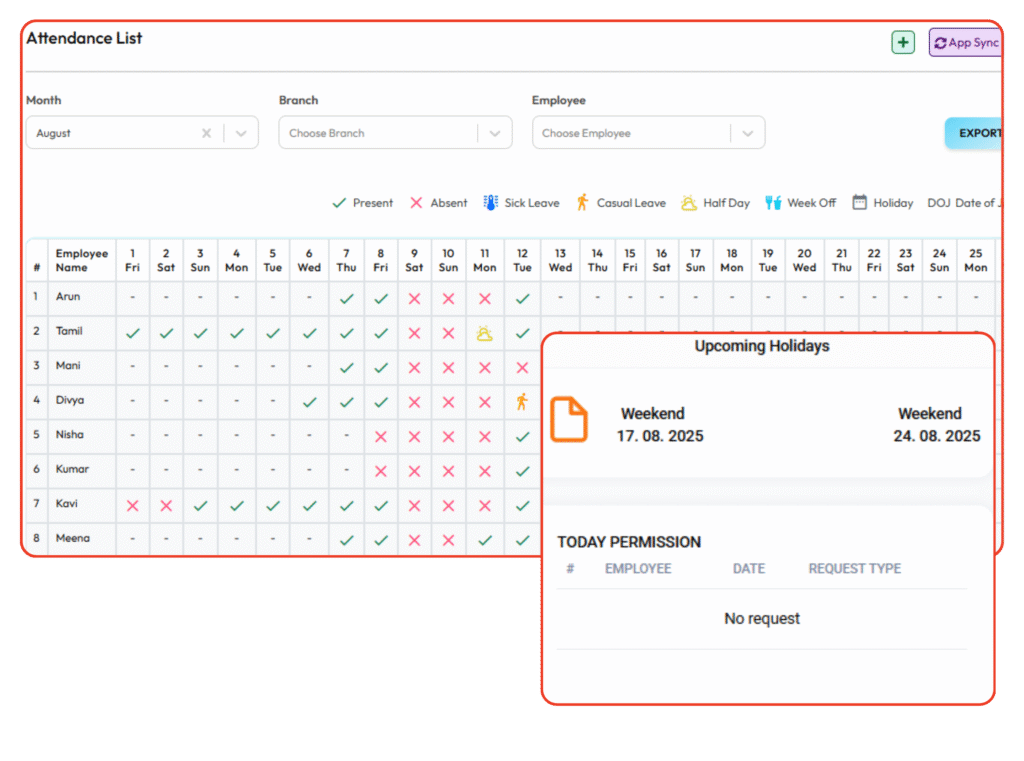This screenshot has width=1024, height=761.
Task: Click the Employee Name column header
Action: 82,261
